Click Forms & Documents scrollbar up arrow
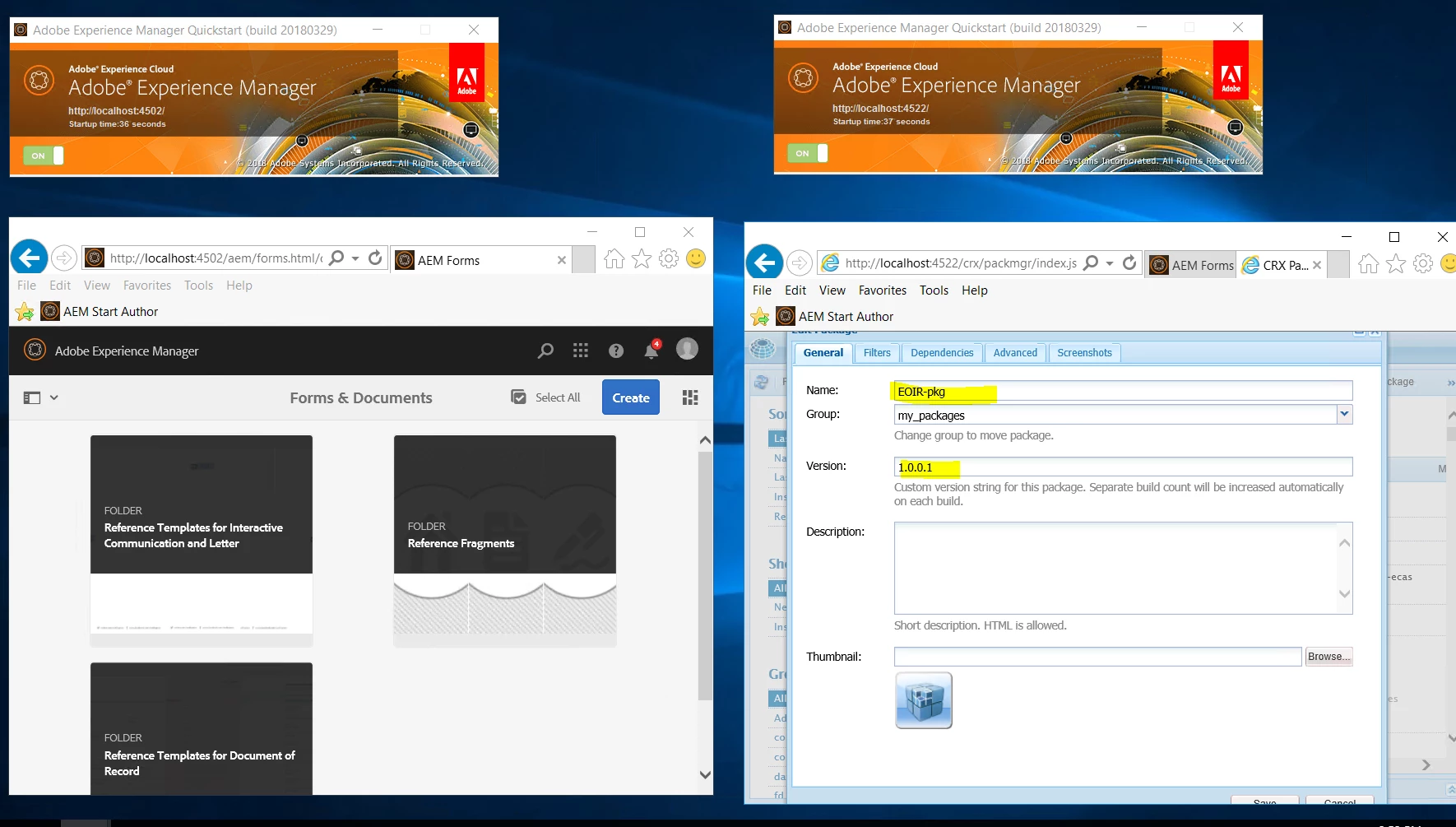1456x827 pixels. point(705,440)
